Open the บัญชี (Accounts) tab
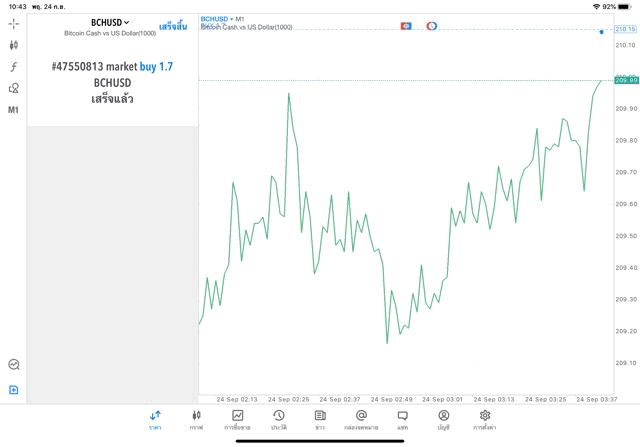Image resolution: width=640 pixels, height=447 pixels. click(x=443, y=419)
